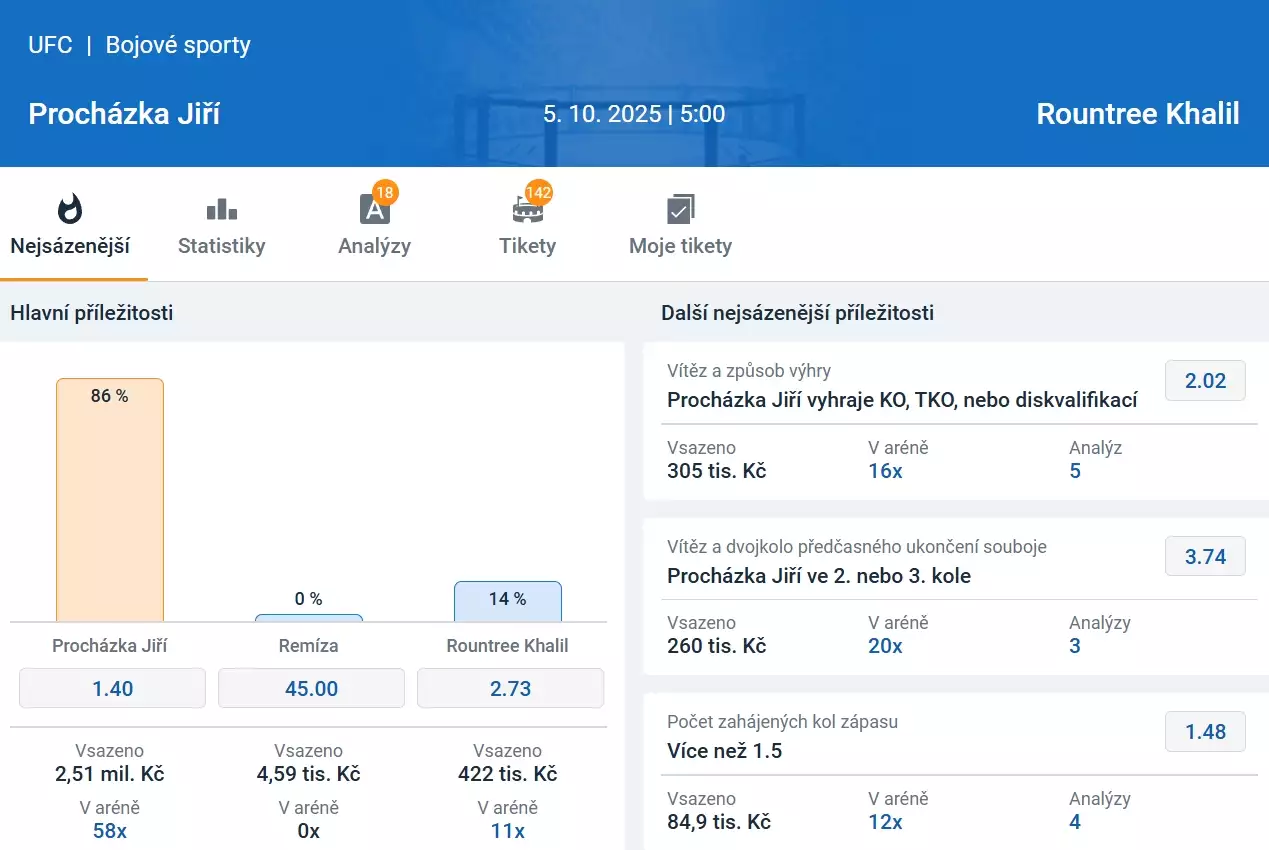Click the orange 86 % bar for Procházka
The height and width of the screenshot is (850, 1269).
[110, 500]
